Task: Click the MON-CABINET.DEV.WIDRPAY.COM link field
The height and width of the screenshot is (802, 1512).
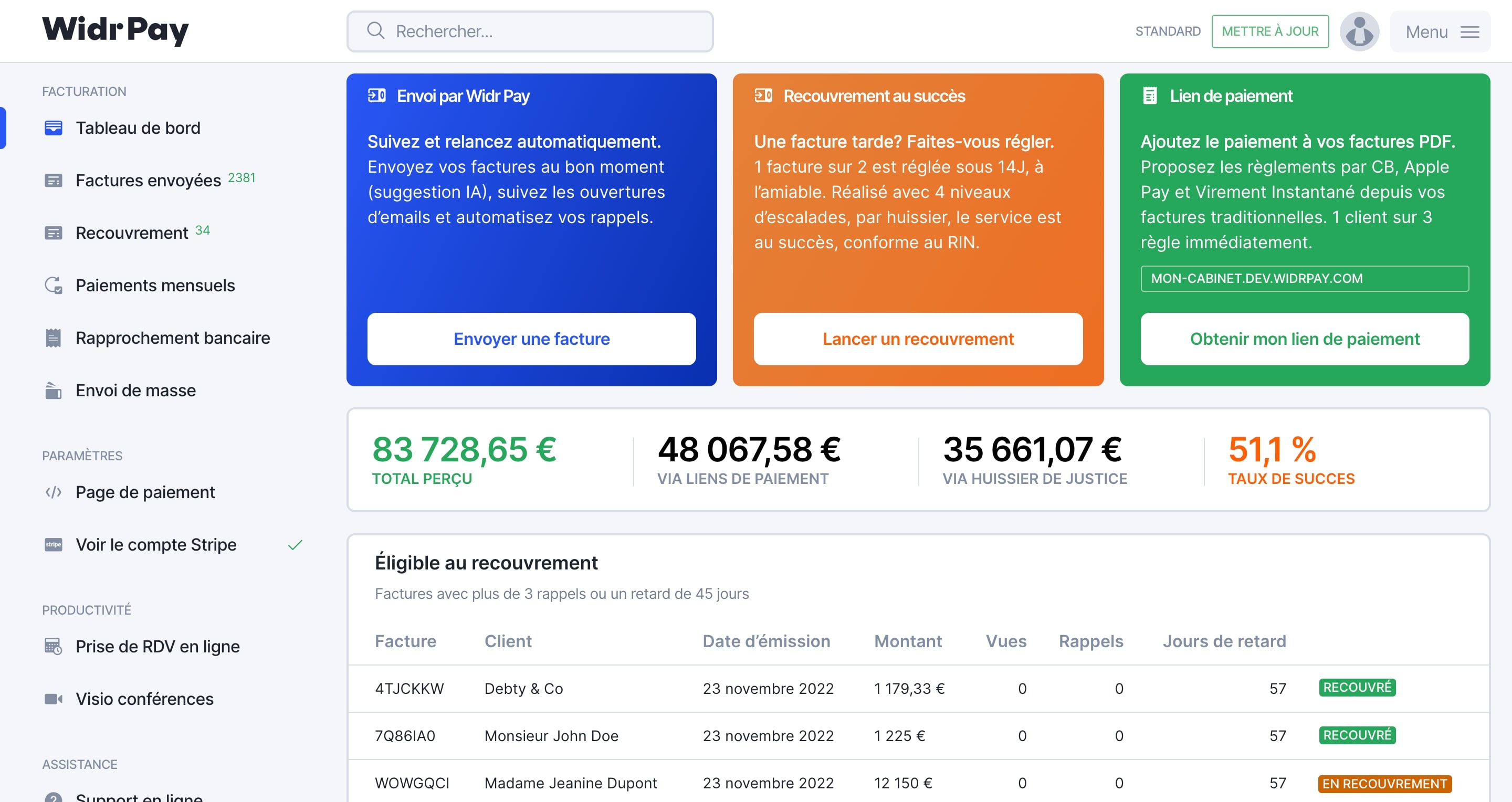Action: pyautogui.click(x=1305, y=279)
